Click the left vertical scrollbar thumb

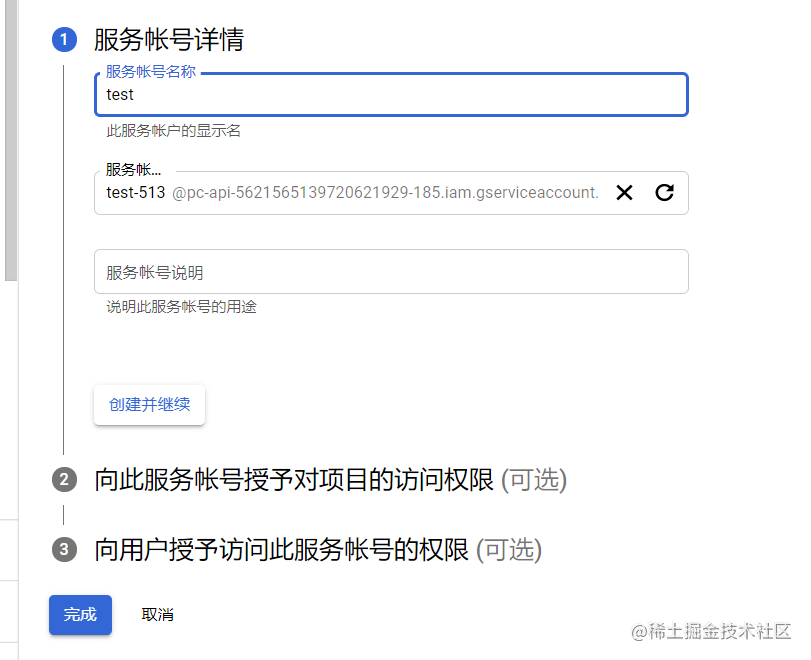tap(11, 140)
